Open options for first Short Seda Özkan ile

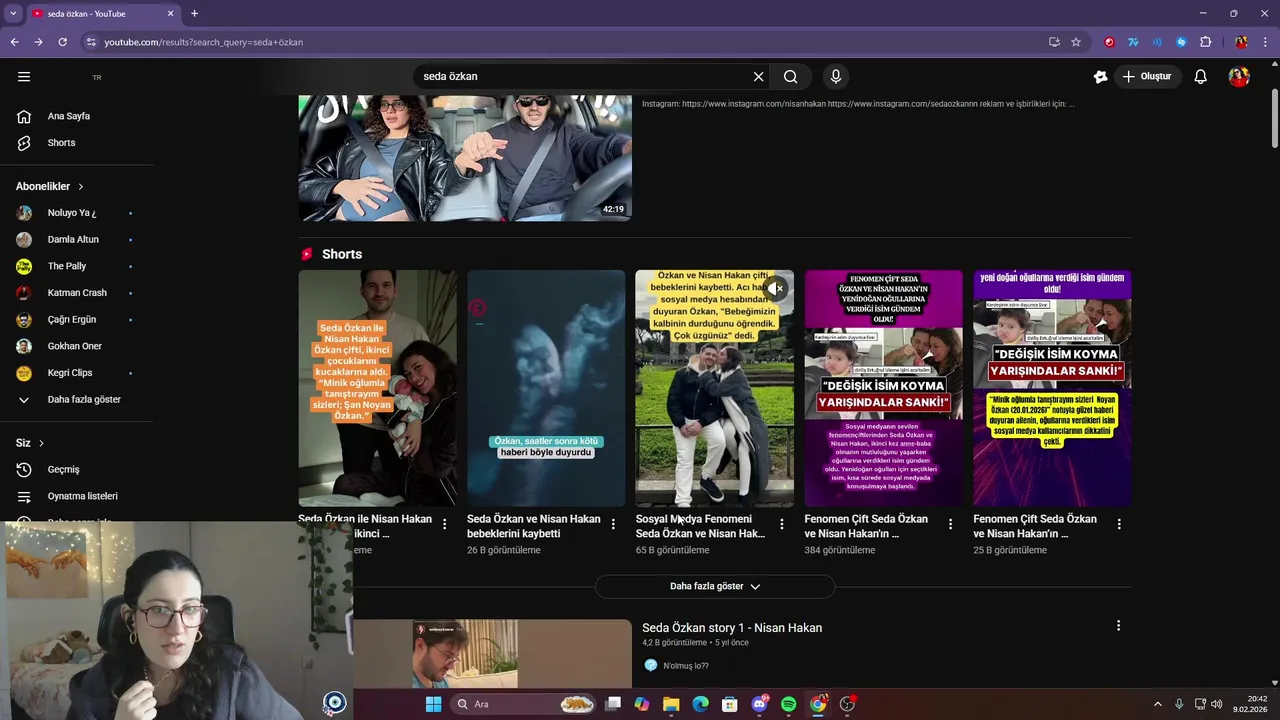(444, 524)
